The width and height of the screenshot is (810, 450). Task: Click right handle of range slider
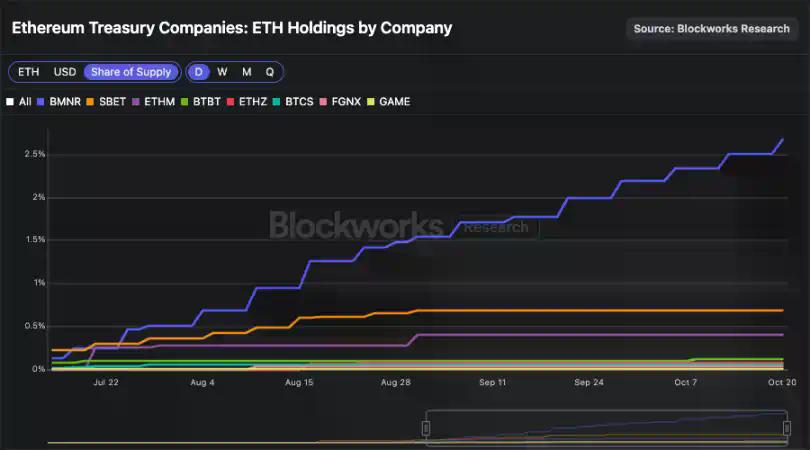786,428
